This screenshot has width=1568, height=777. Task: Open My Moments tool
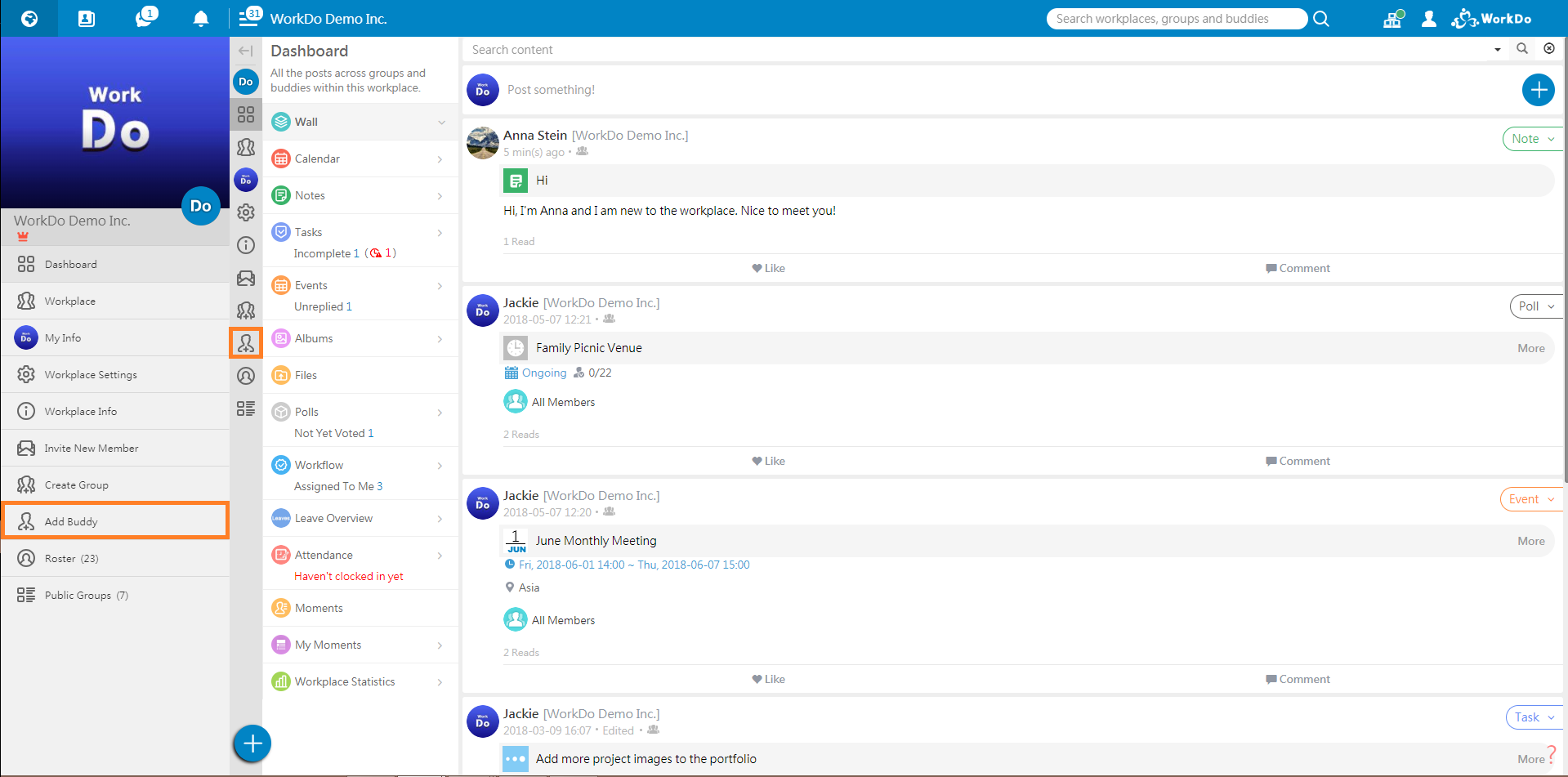[x=360, y=645]
